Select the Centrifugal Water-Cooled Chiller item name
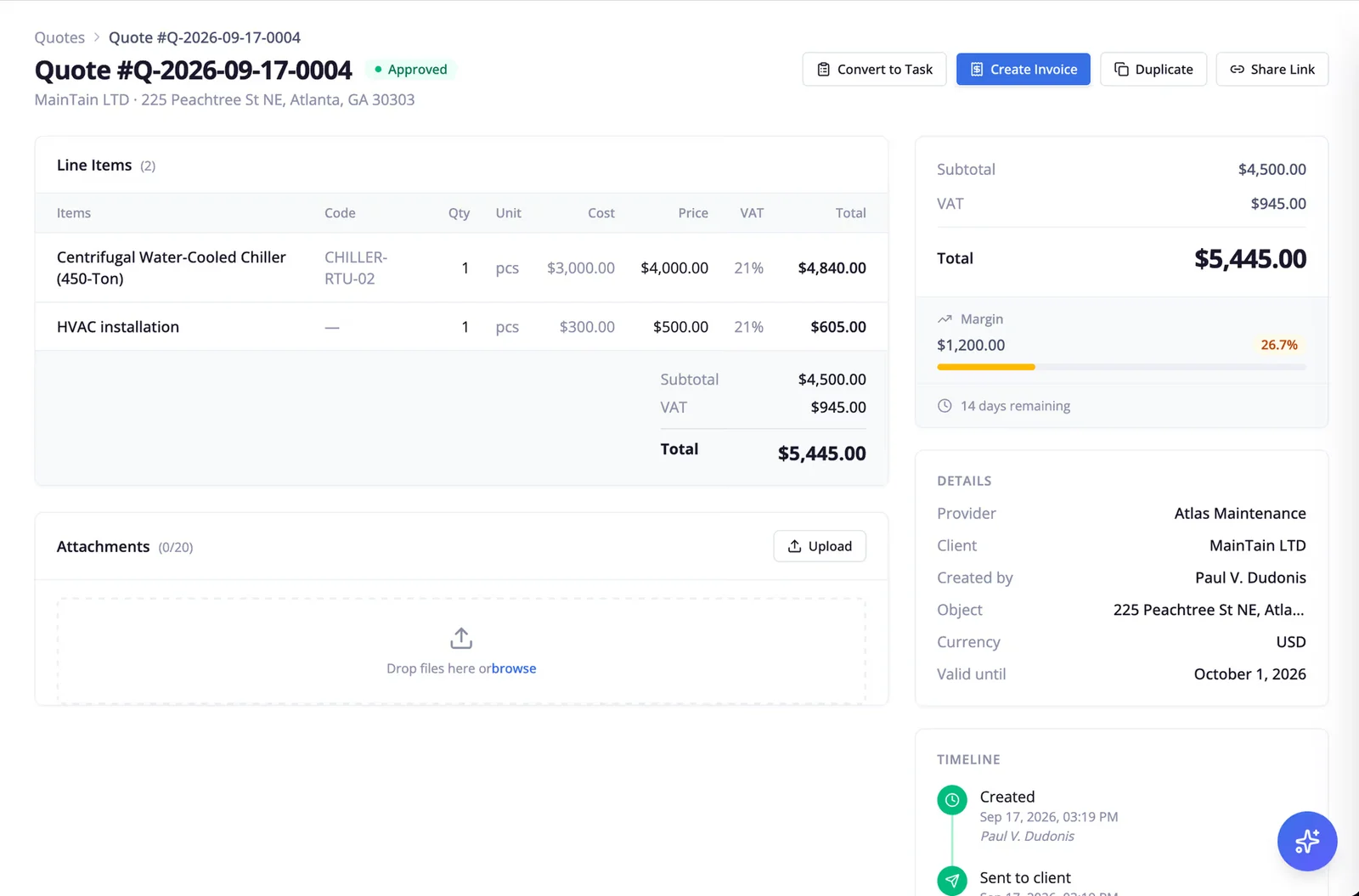Screen dimensions: 1359x896 click(x=171, y=268)
